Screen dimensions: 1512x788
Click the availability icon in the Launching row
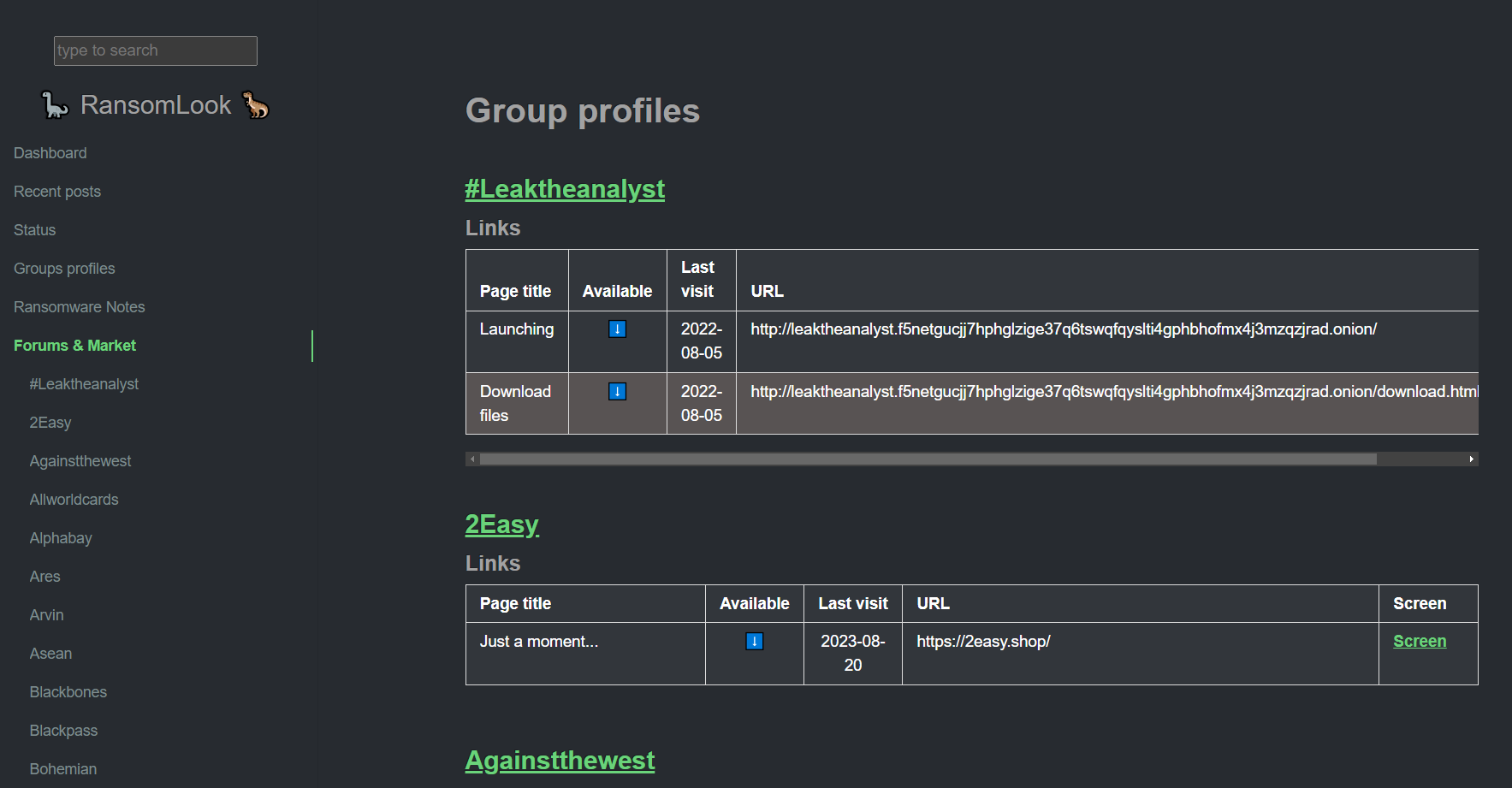coord(617,329)
